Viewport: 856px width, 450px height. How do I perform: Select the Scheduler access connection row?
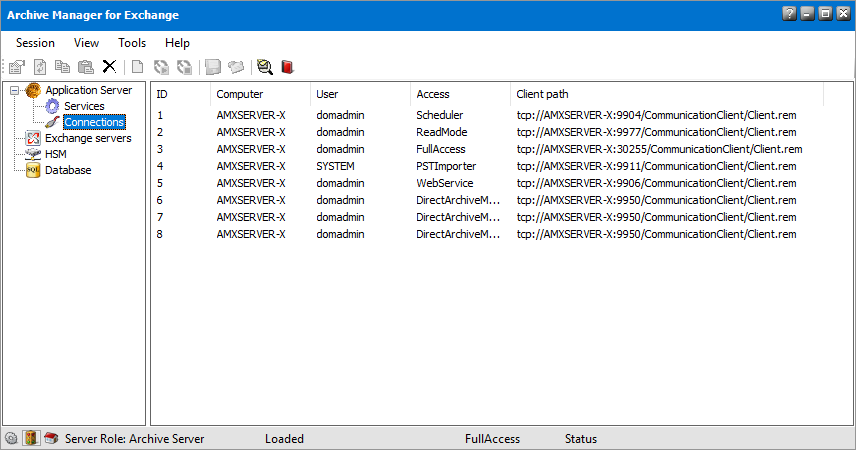point(487,115)
